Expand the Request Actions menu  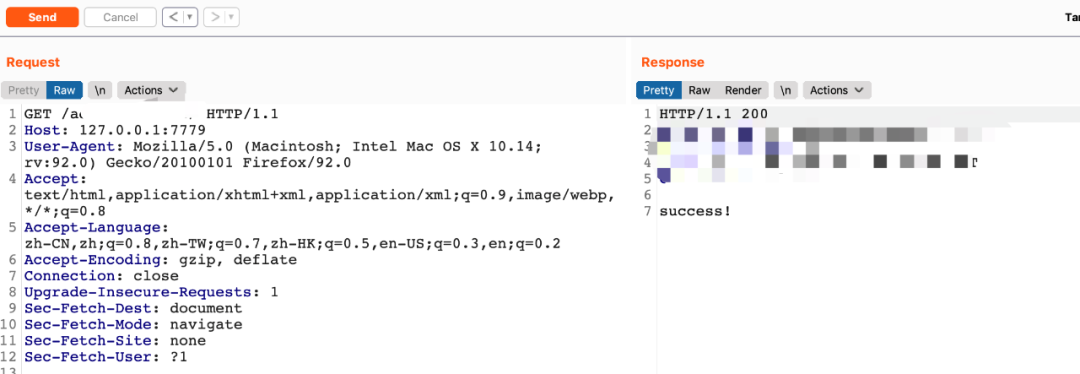click(151, 90)
